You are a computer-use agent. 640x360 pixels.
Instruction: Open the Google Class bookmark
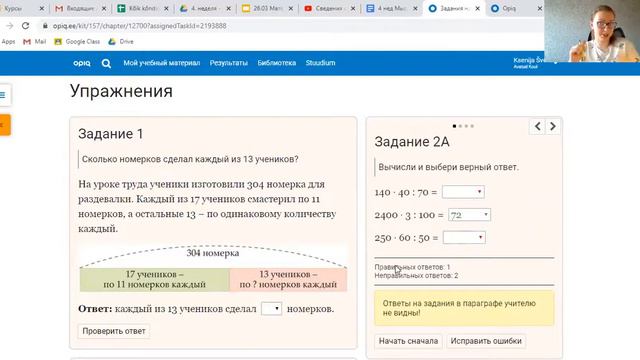click(77, 42)
